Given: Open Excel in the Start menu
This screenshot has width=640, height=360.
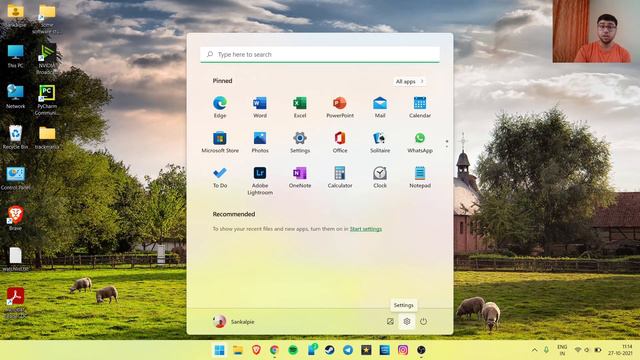Looking at the screenshot, I should 300,107.
